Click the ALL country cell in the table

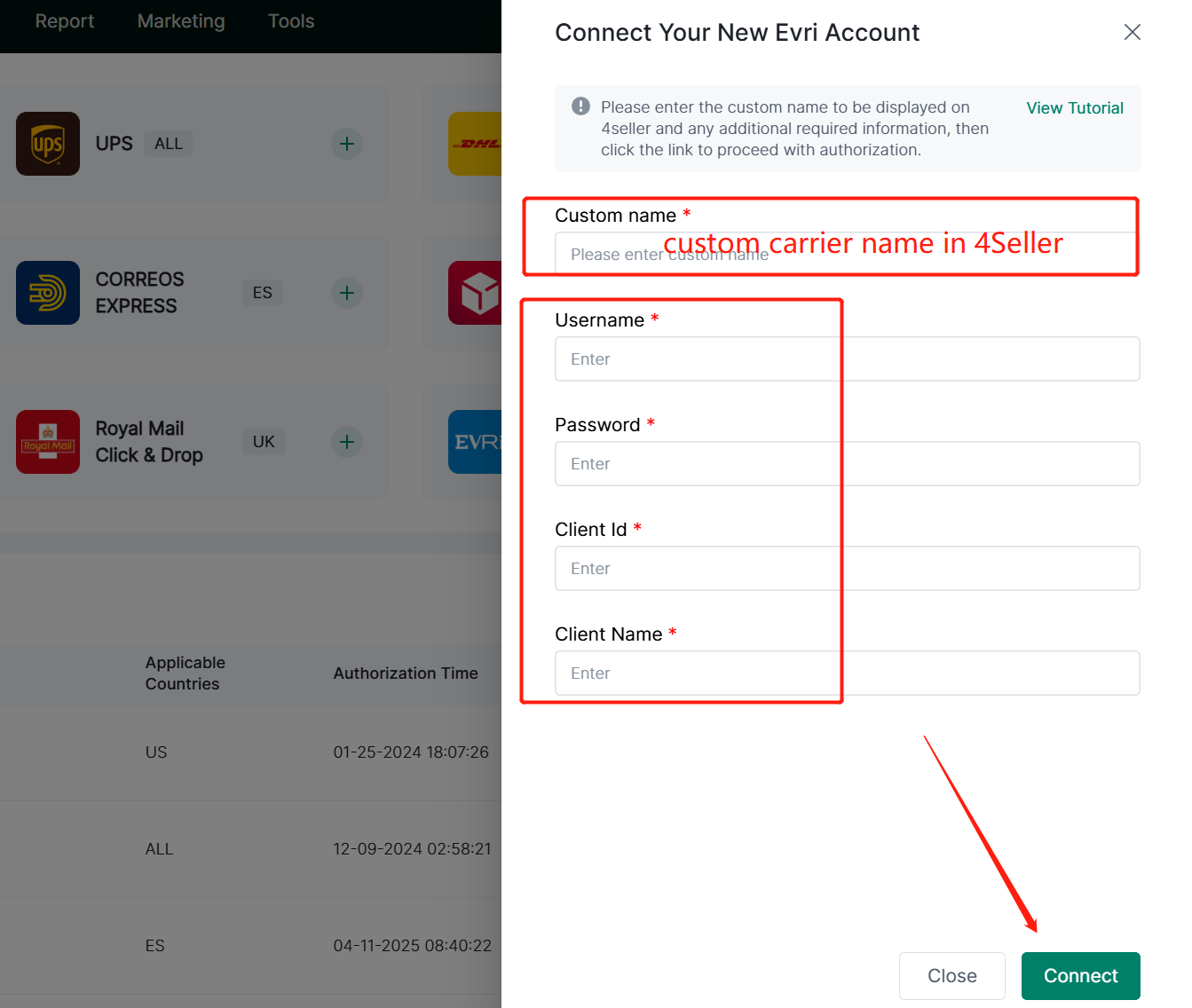click(160, 849)
